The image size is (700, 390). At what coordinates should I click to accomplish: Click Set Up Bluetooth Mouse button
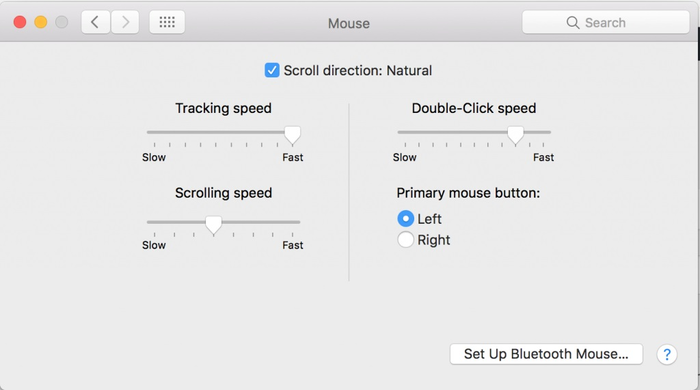[546, 354]
